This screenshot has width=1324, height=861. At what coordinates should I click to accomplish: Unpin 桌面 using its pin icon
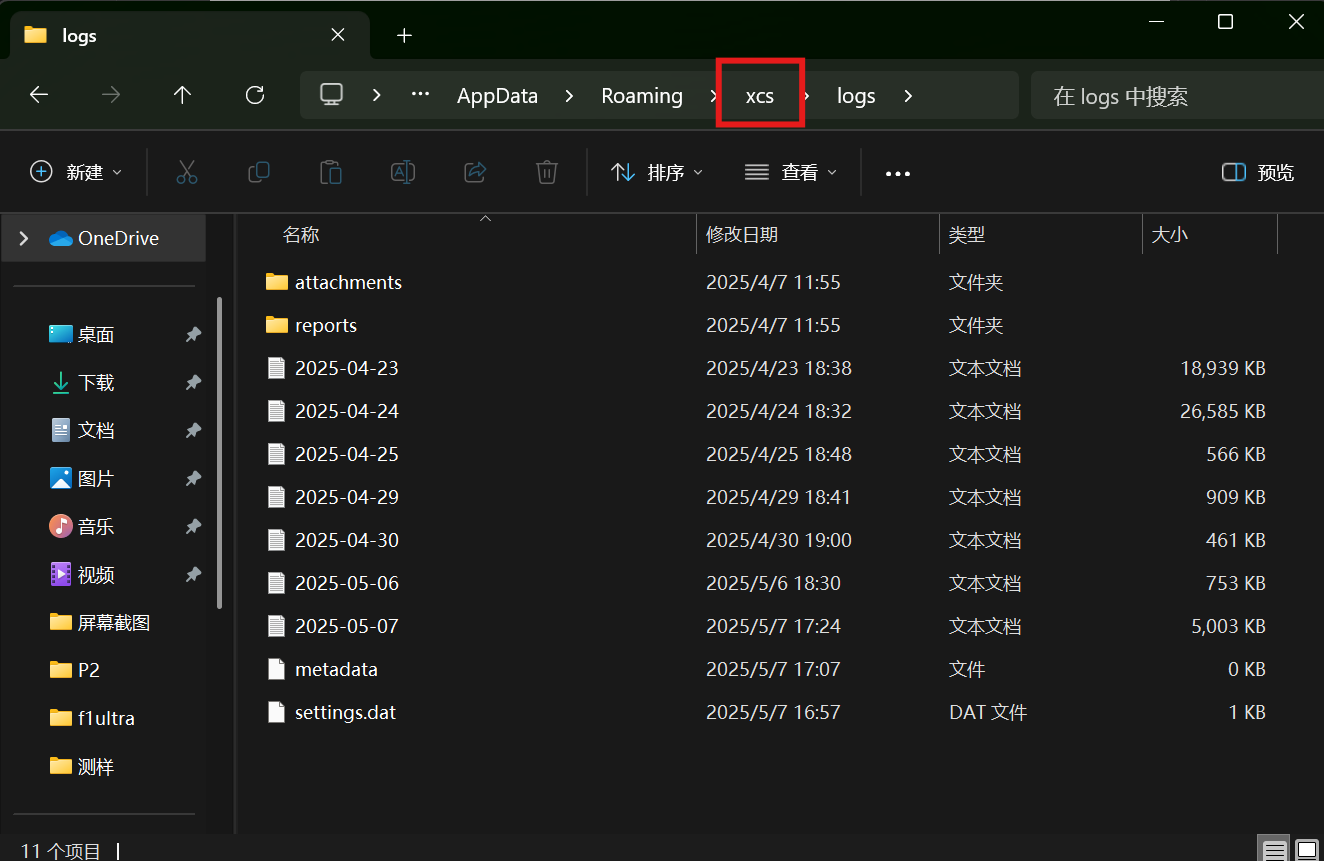pyautogui.click(x=193, y=335)
